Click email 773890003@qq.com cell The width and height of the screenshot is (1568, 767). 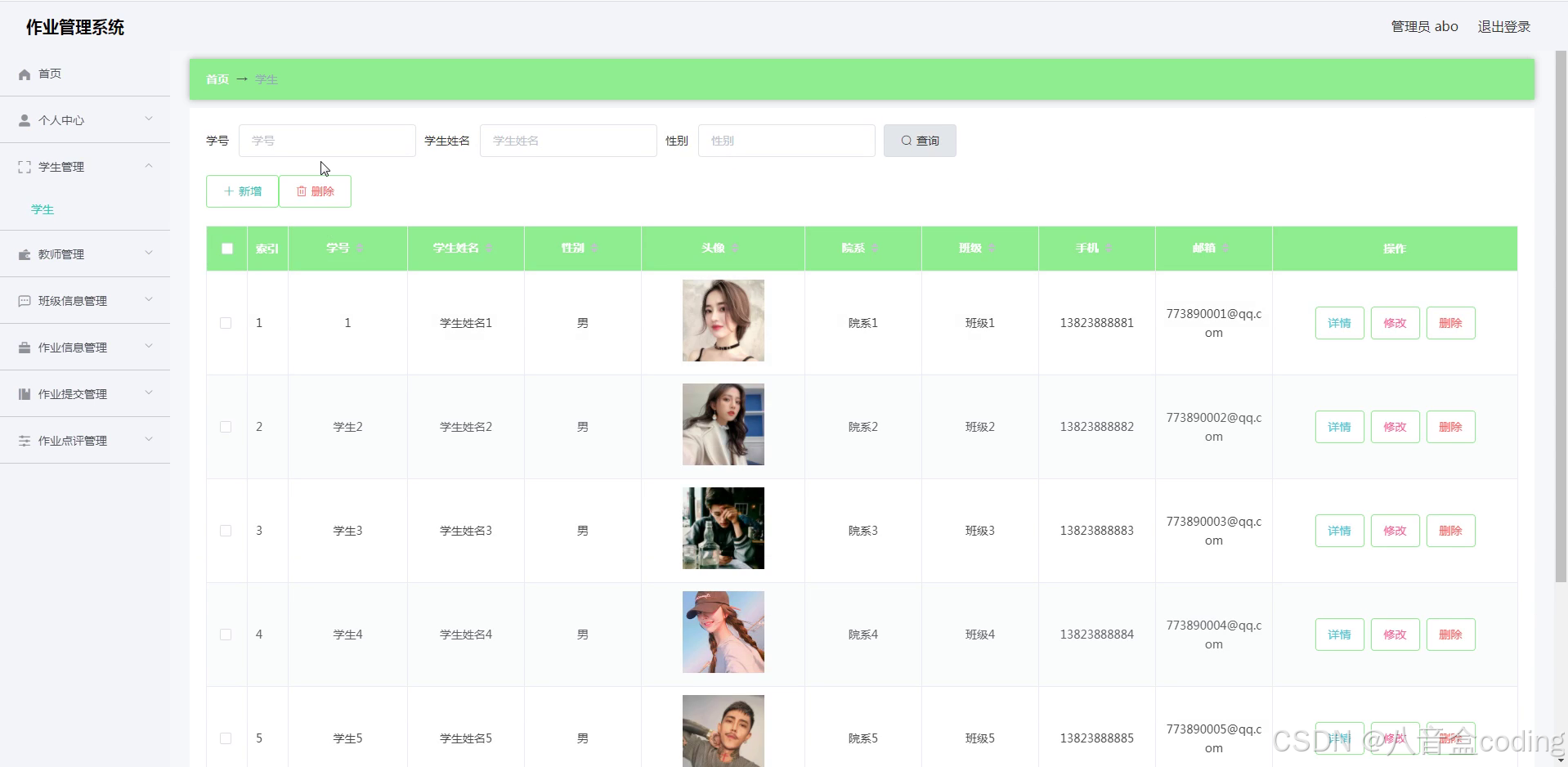click(x=1214, y=531)
